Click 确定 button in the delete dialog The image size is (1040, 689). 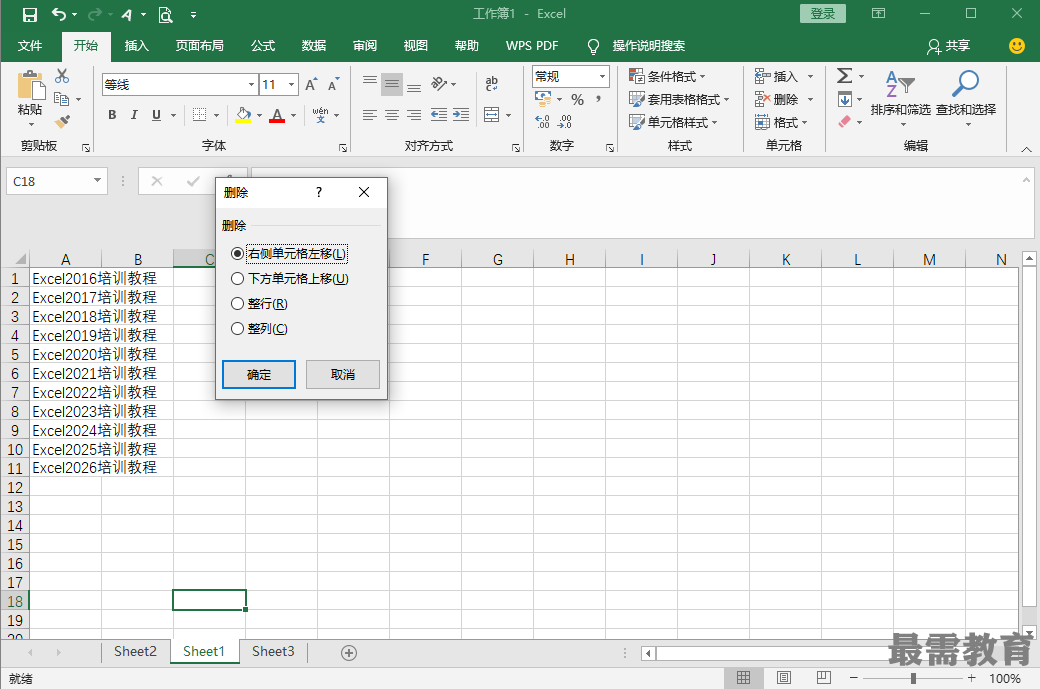[x=259, y=375]
